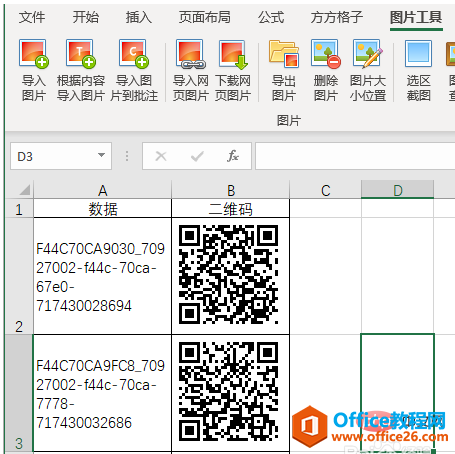
Task: Select 导入图片到批注 tool
Action: (134, 54)
